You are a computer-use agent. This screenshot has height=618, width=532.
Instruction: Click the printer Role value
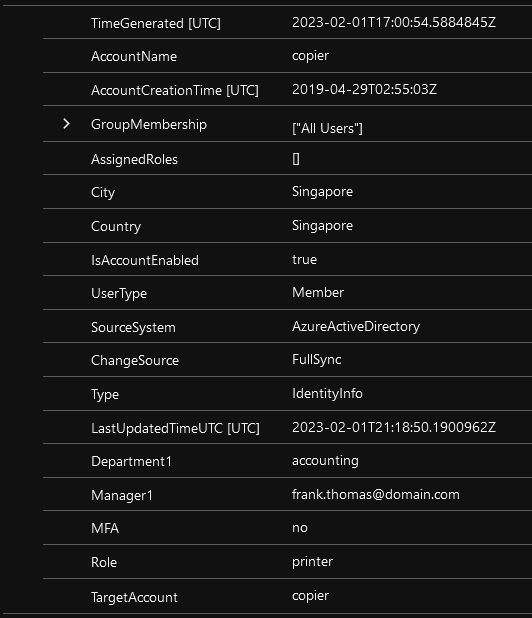312,562
